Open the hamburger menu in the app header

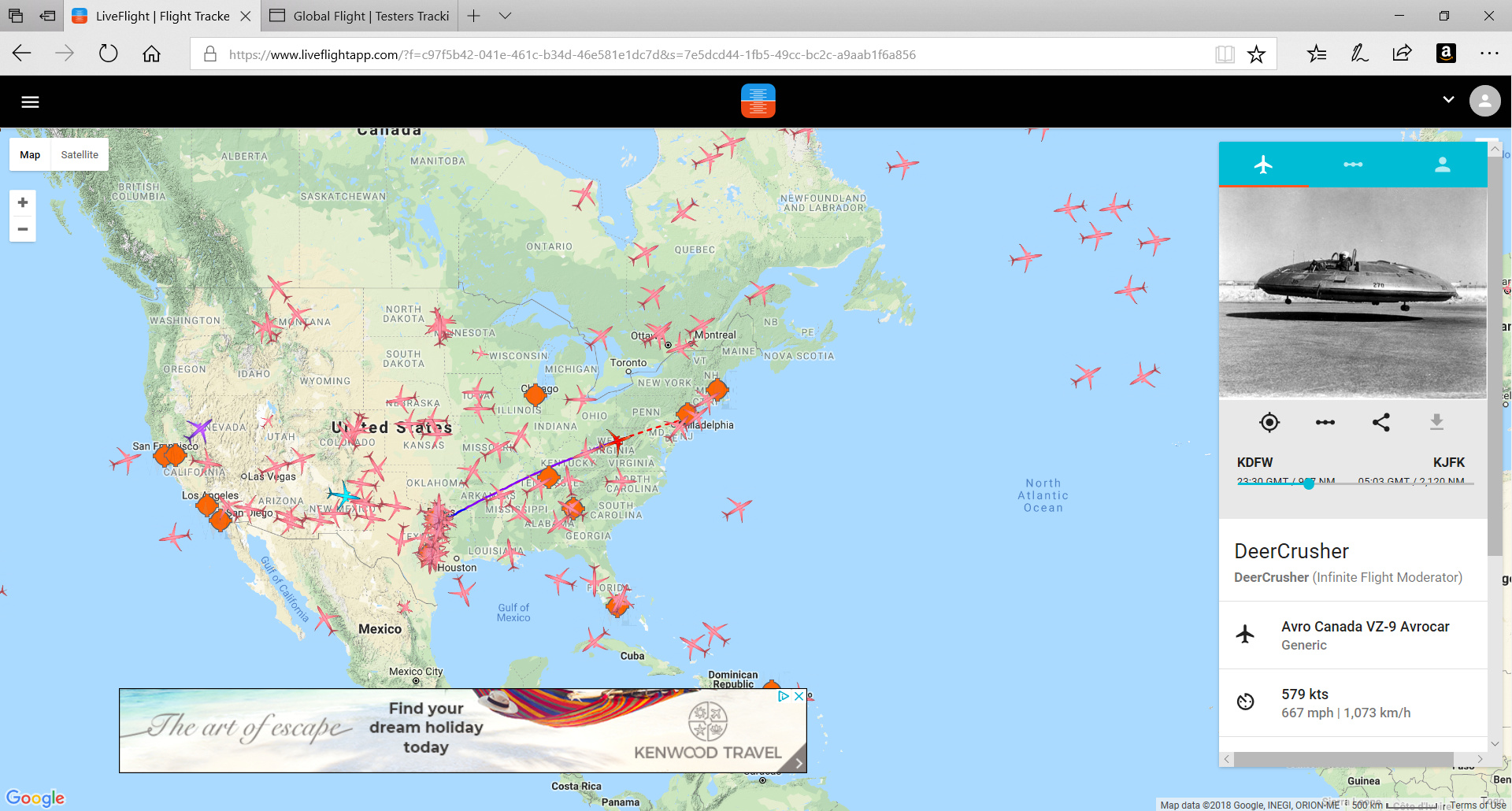pos(30,102)
